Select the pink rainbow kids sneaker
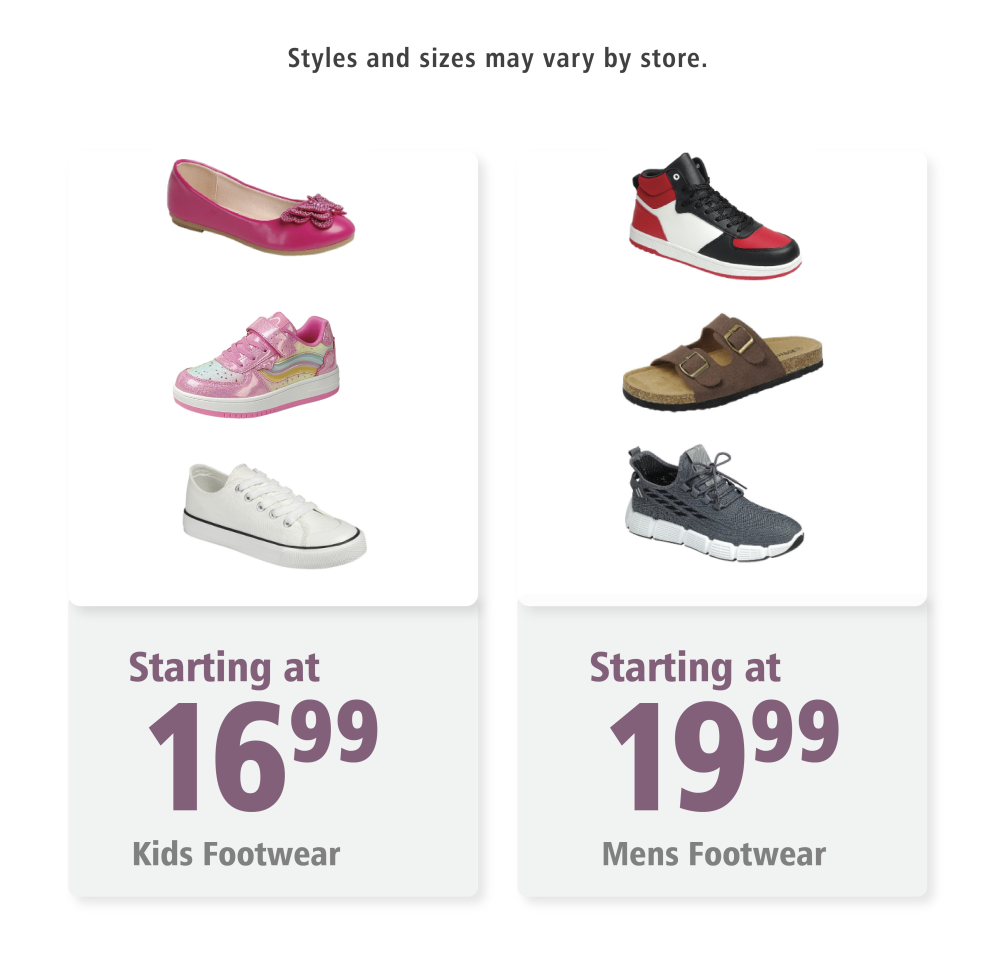 click(x=256, y=365)
